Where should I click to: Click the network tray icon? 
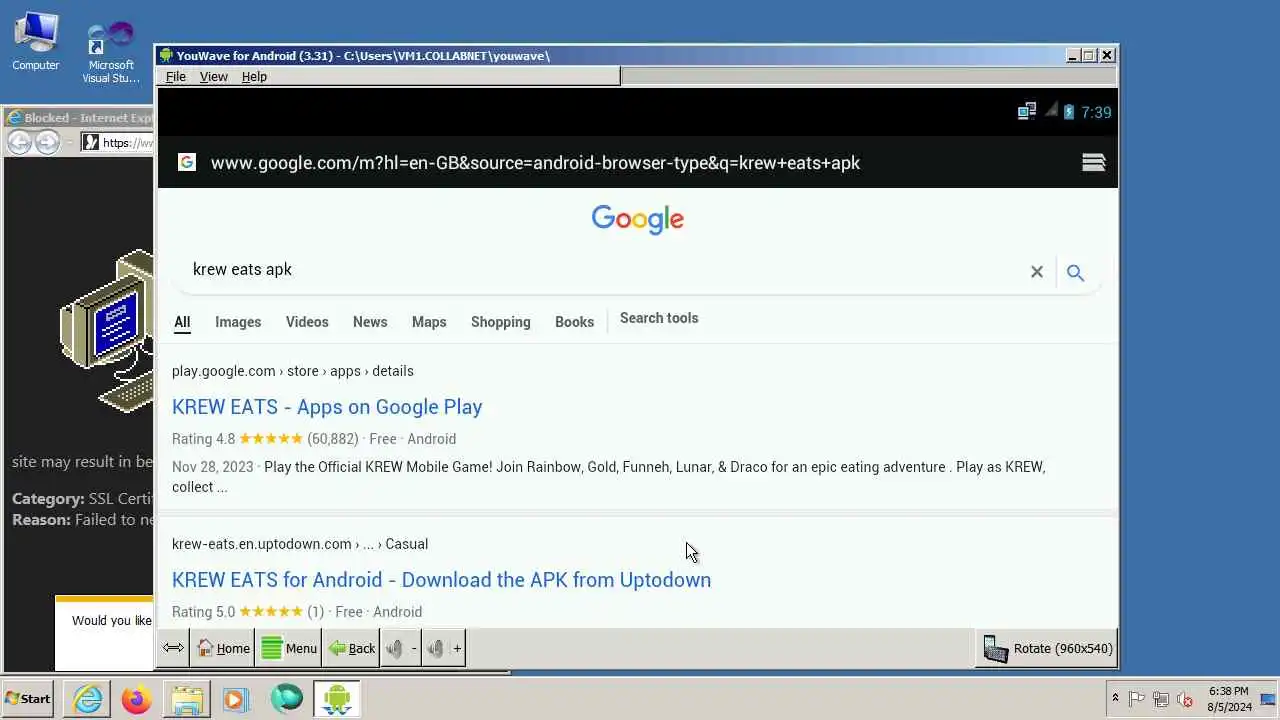1161,699
